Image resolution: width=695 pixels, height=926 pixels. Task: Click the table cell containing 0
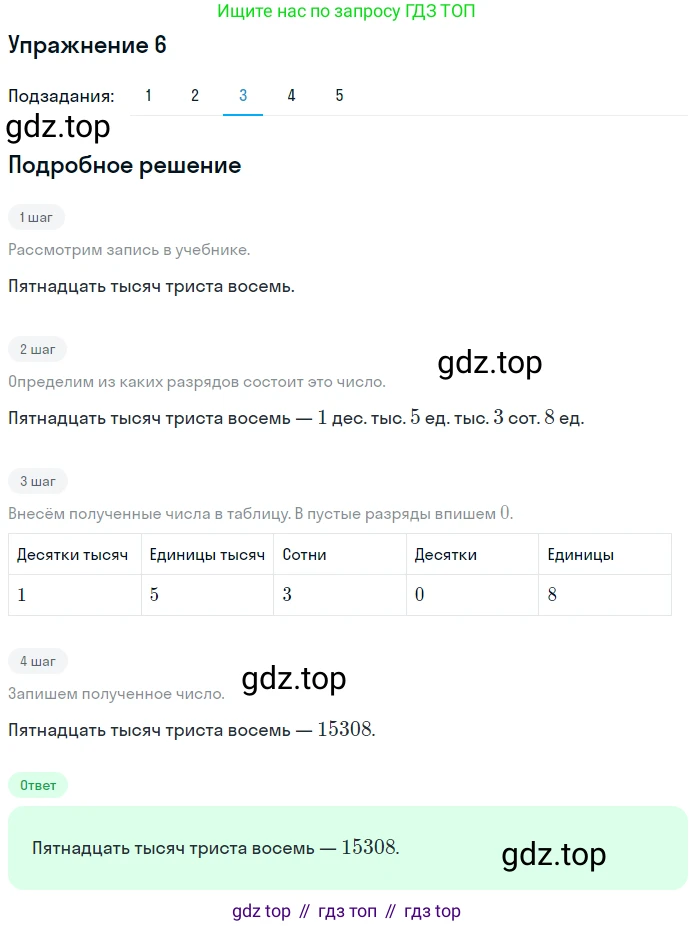pos(472,595)
